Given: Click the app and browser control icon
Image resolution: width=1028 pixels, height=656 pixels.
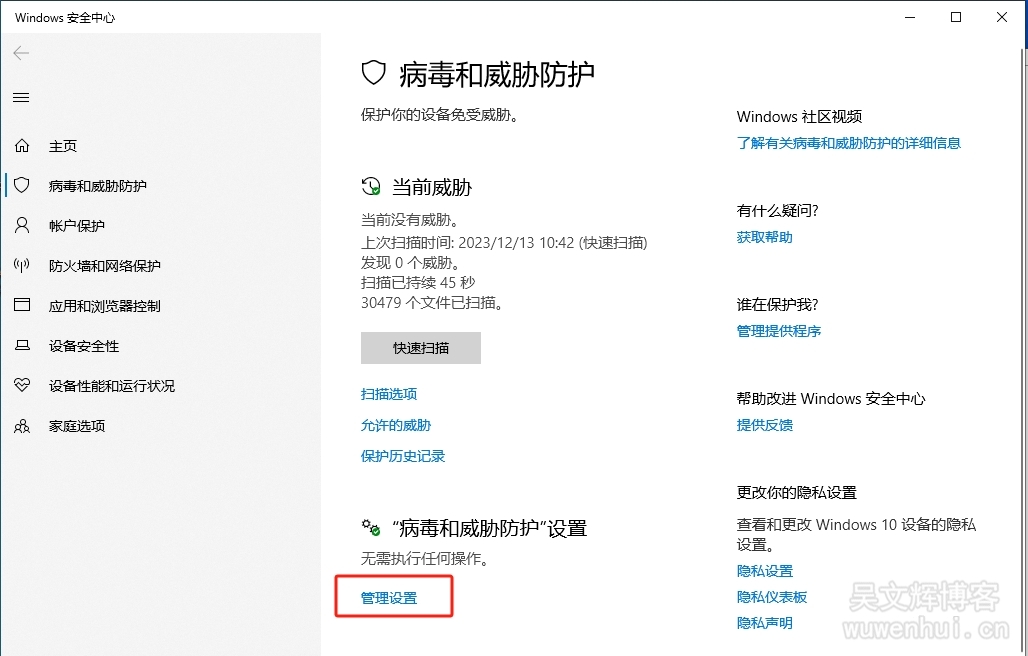Looking at the screenshot, I should pos(22,306).
